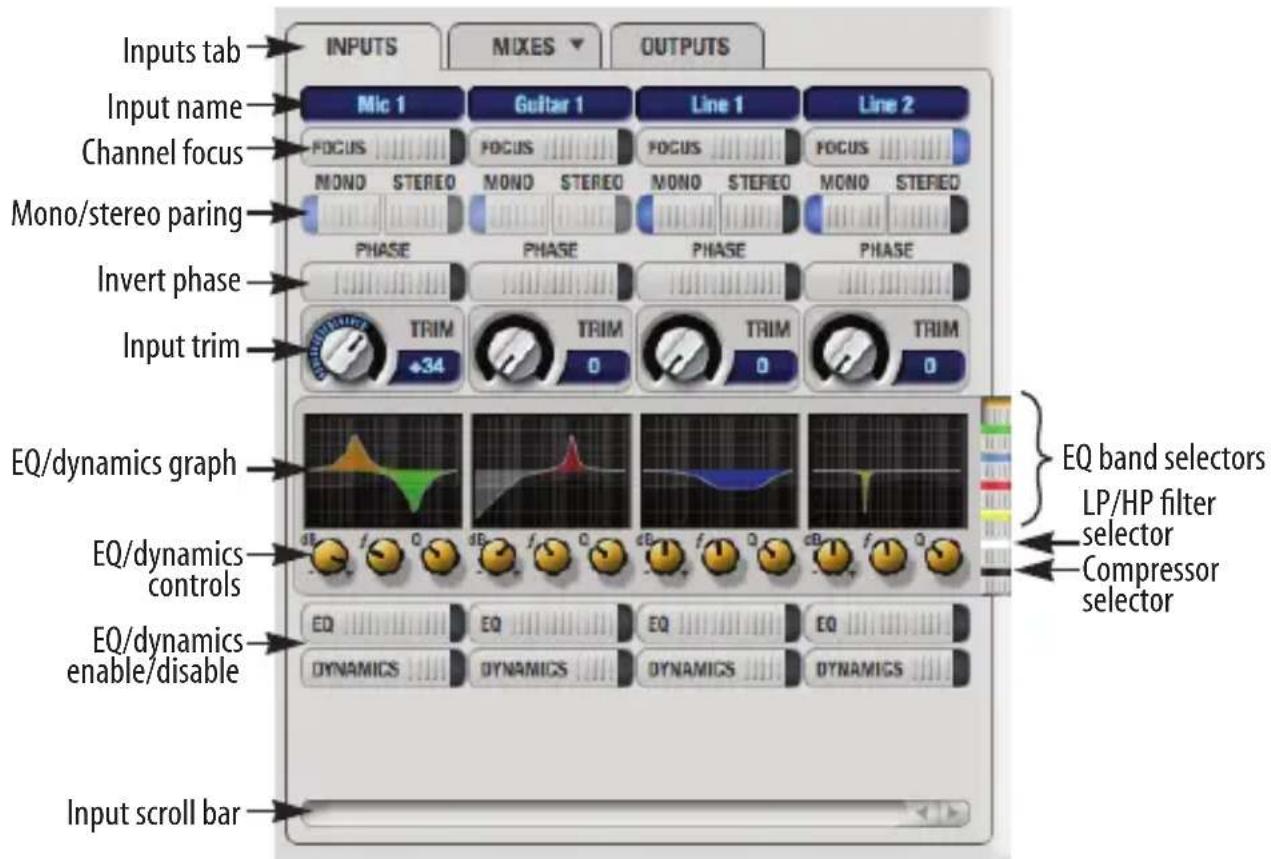Select the blue EQ band selector
1271x859 pixels.
(x=996, y=458)
